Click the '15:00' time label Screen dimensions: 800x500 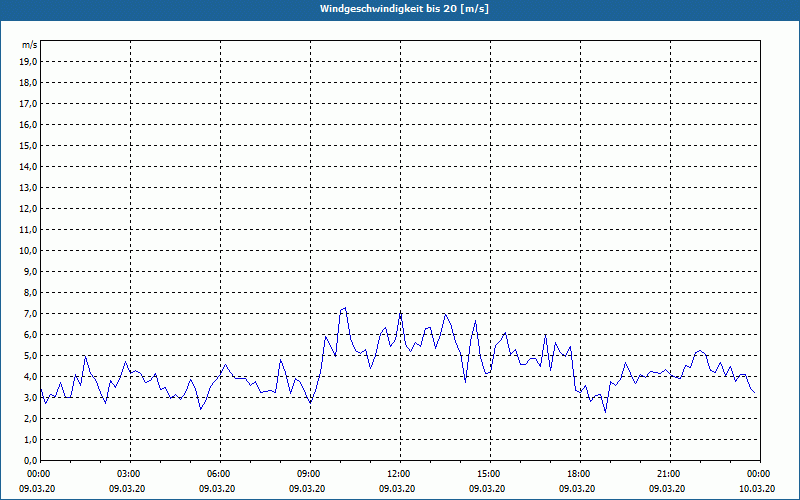click(490, 474)
